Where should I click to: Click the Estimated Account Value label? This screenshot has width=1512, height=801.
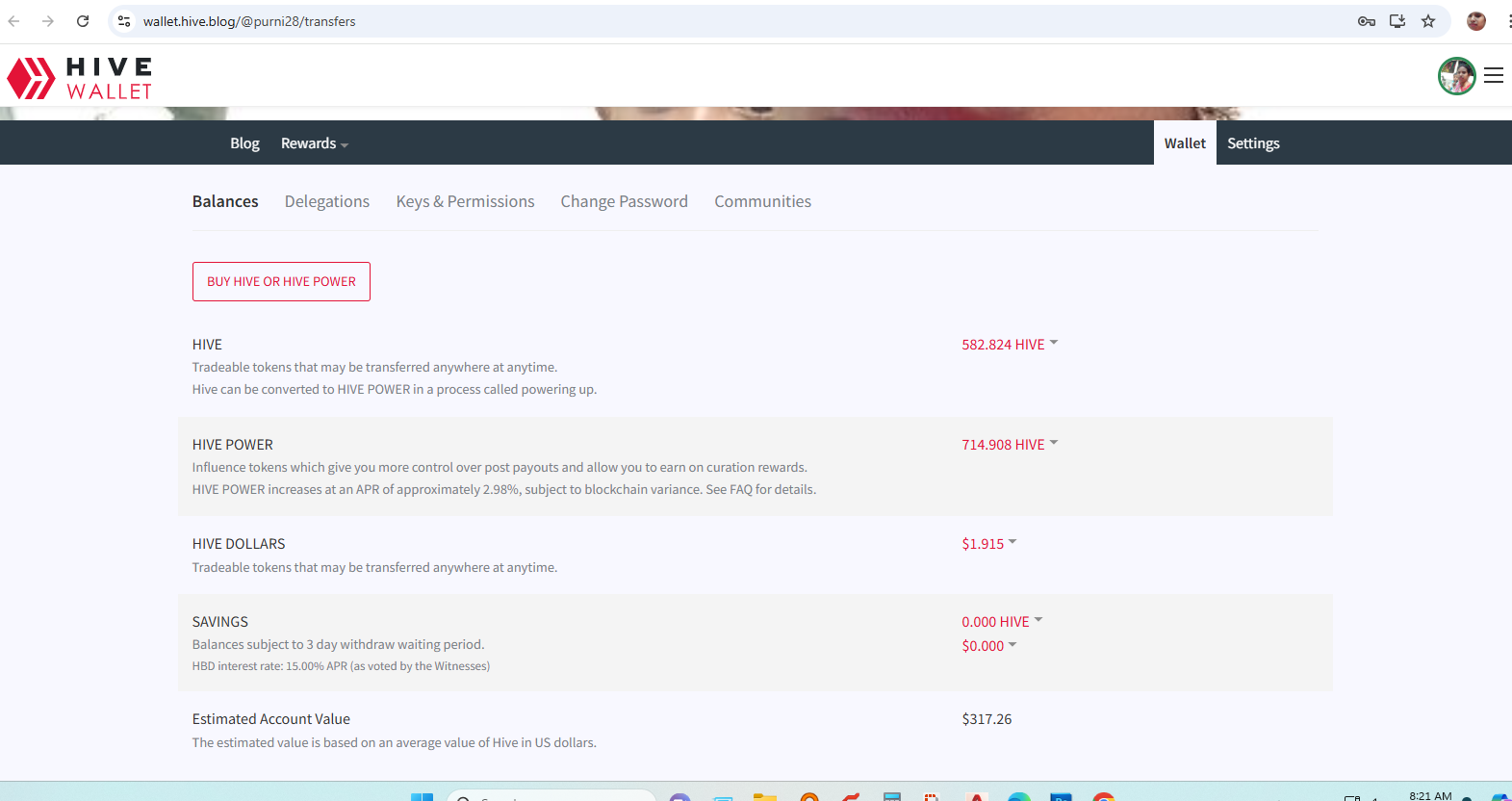(270, 719)
